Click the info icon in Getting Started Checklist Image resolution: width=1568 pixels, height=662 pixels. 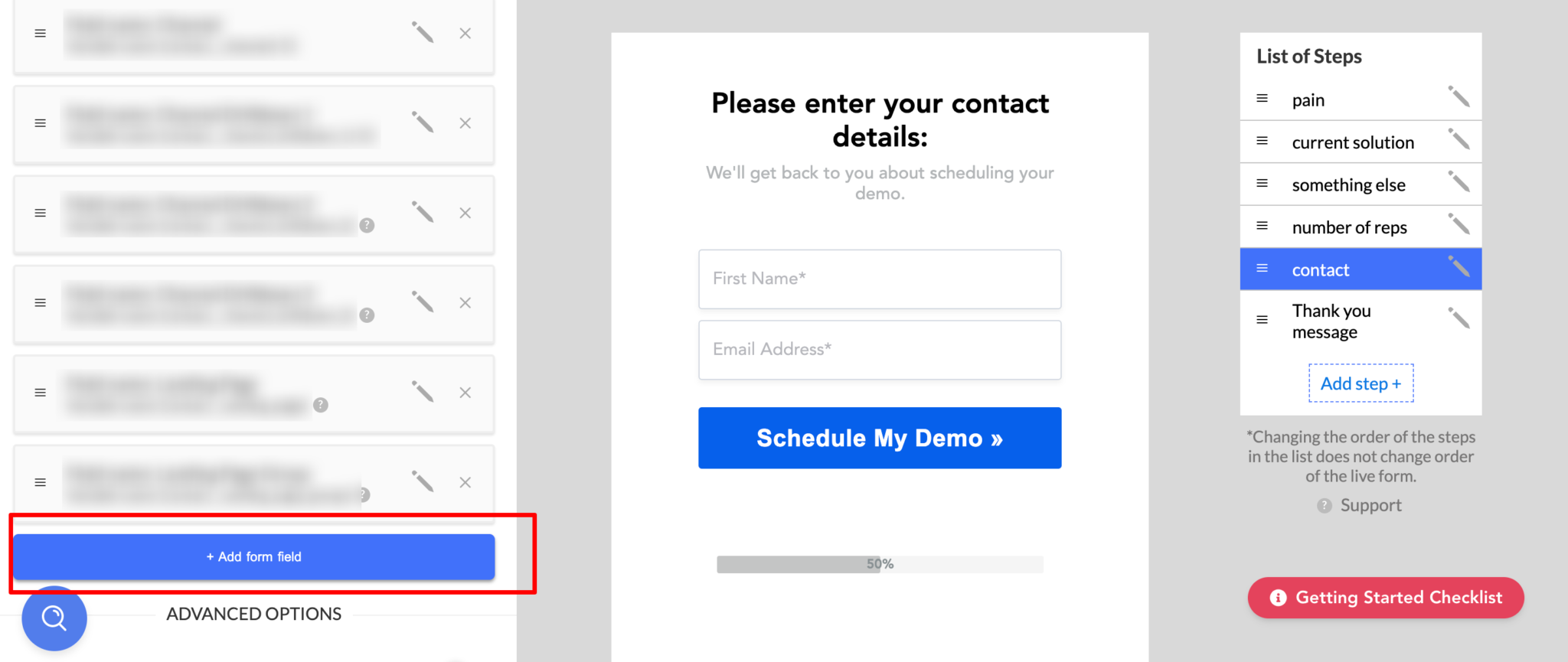point(1278,598)
